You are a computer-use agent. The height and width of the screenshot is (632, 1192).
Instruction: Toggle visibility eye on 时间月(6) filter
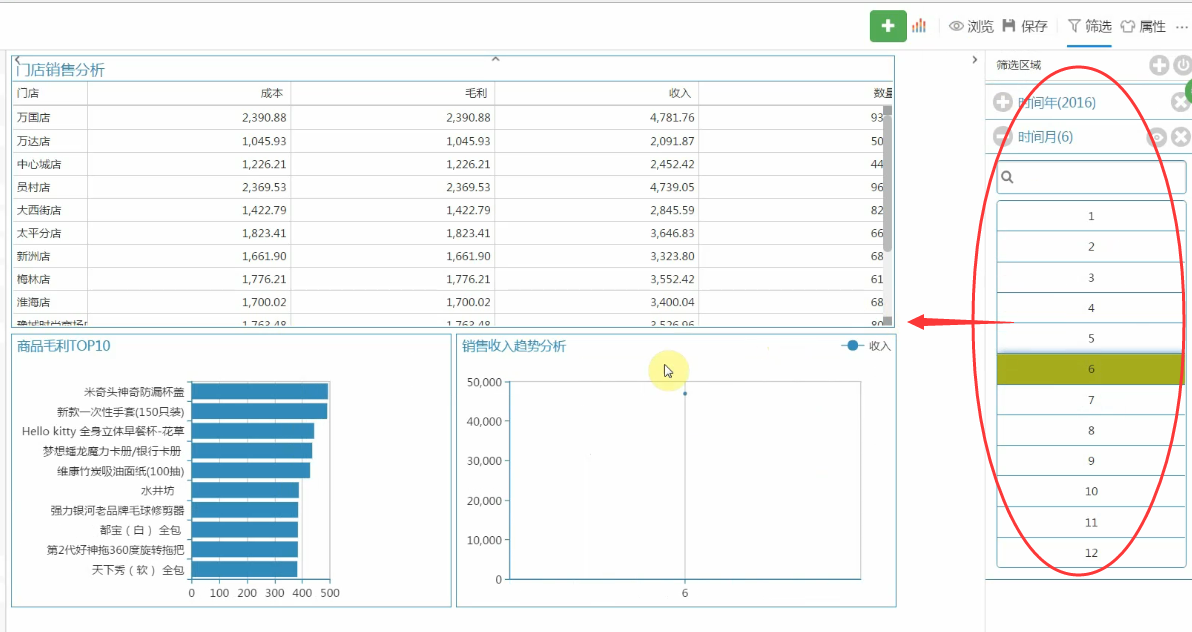[x=1157, y=137]
